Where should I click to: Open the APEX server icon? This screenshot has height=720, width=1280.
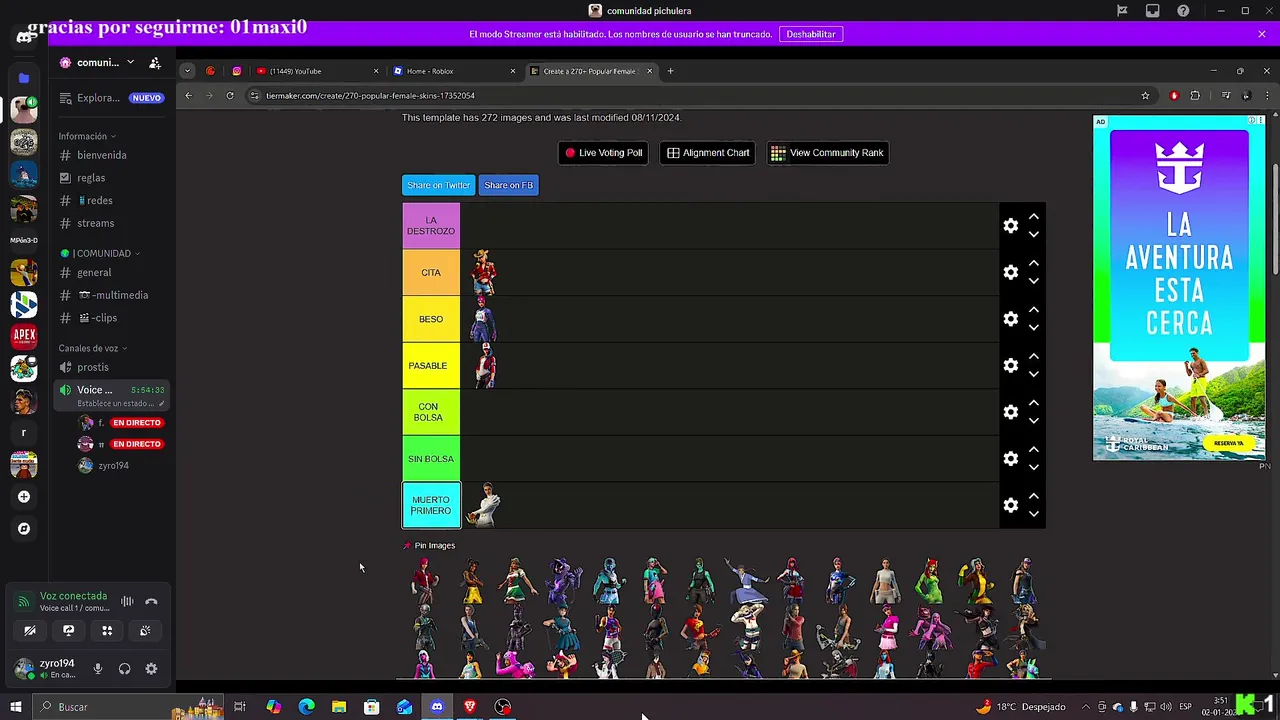pyautogui.click(x=24, y=336)
